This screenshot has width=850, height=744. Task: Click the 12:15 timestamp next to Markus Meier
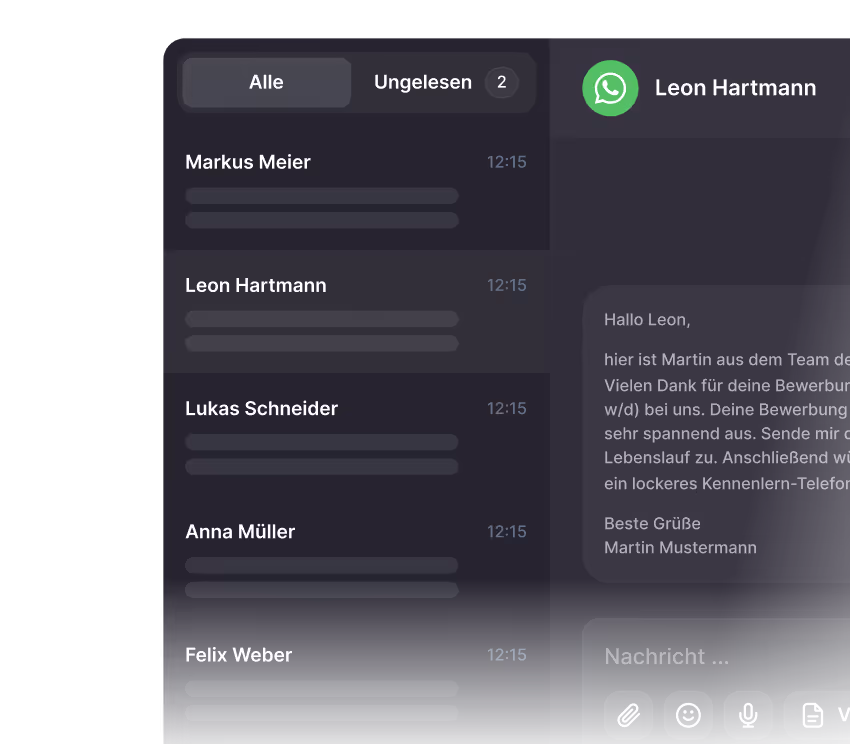click(507, 162)
